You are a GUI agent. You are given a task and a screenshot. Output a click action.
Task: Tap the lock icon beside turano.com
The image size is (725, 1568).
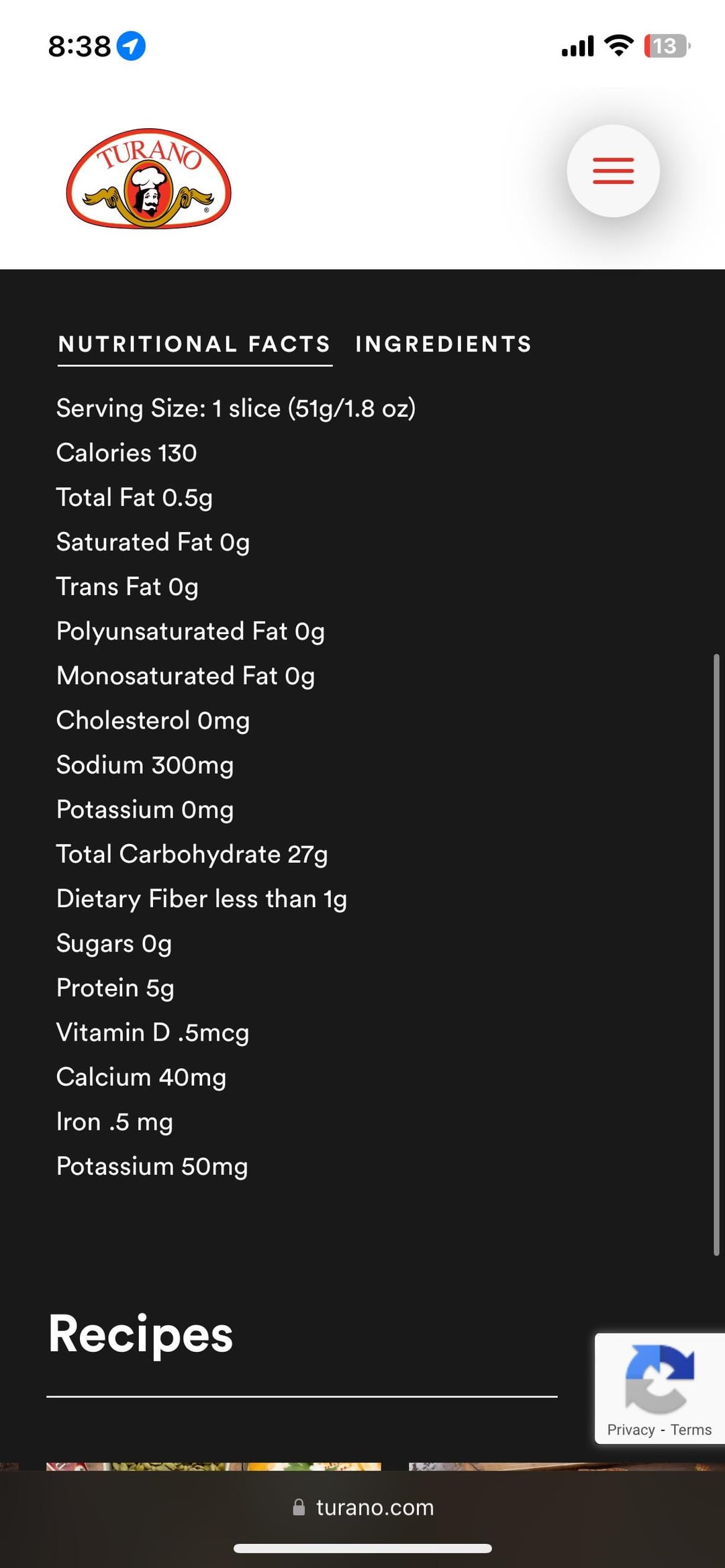coord(299,1508)
